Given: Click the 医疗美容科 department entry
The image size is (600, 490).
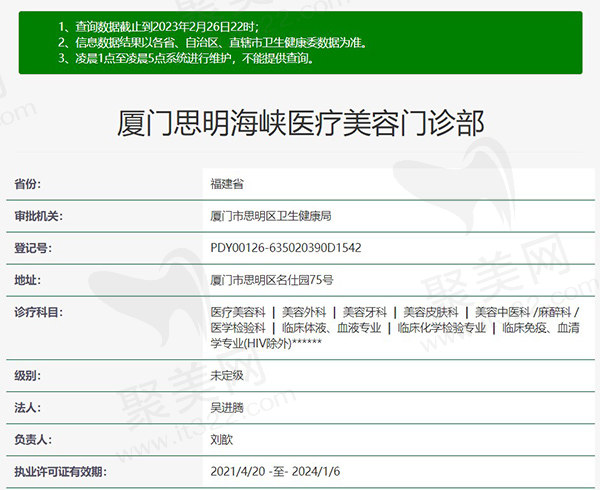Looking at the screenshot, I should (x=238, y=312).
